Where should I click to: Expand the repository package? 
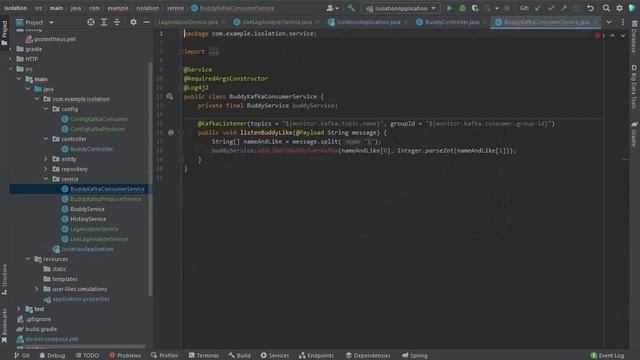46,169
